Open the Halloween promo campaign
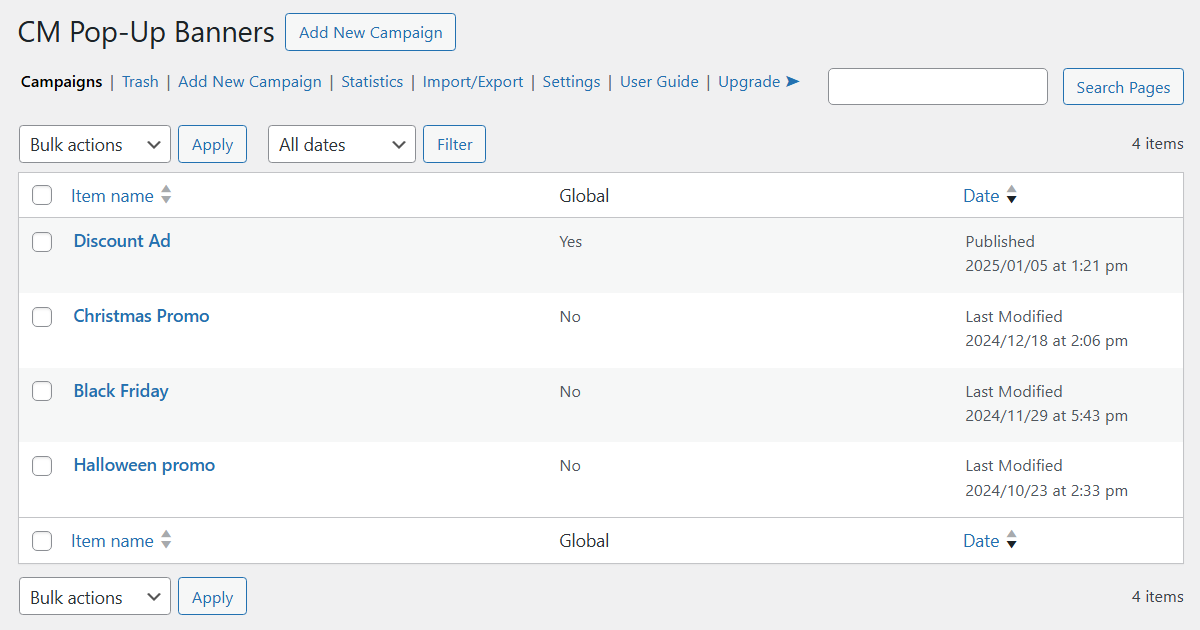 pyautogui.click(x=144, y=465)
